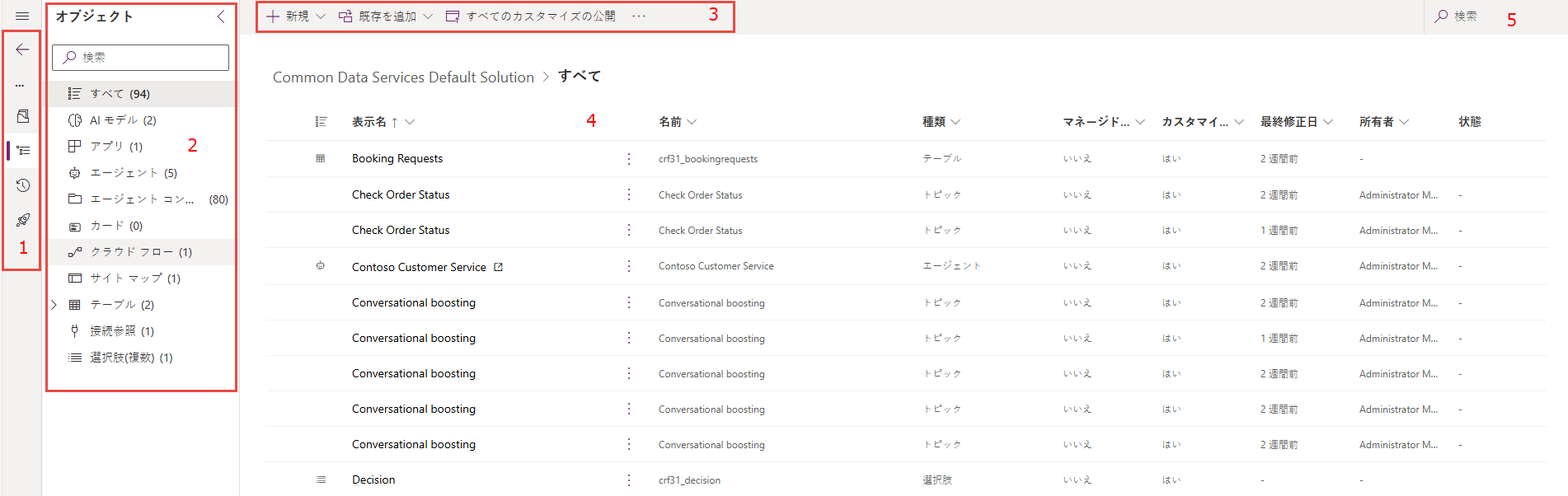
Task: Click the top-right 検索 search field
Action: click(x=1494, y=16)
